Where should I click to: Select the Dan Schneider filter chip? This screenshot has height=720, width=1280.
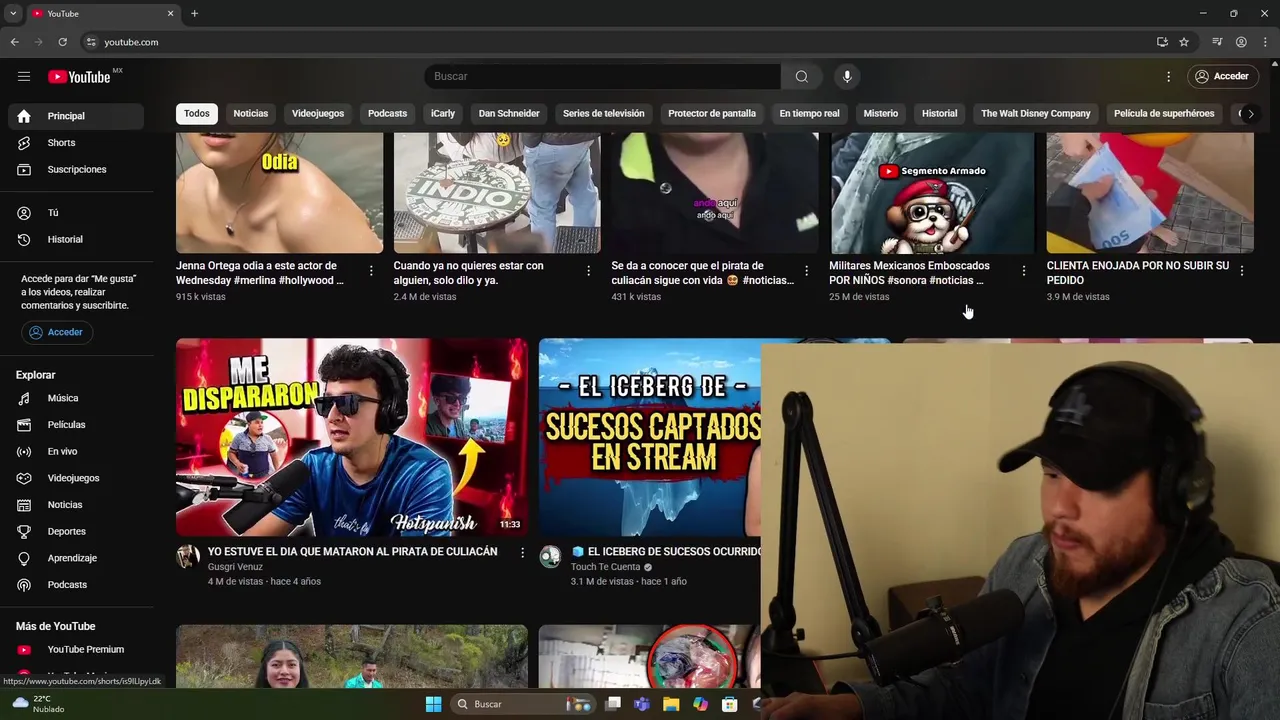pos(509,113)
